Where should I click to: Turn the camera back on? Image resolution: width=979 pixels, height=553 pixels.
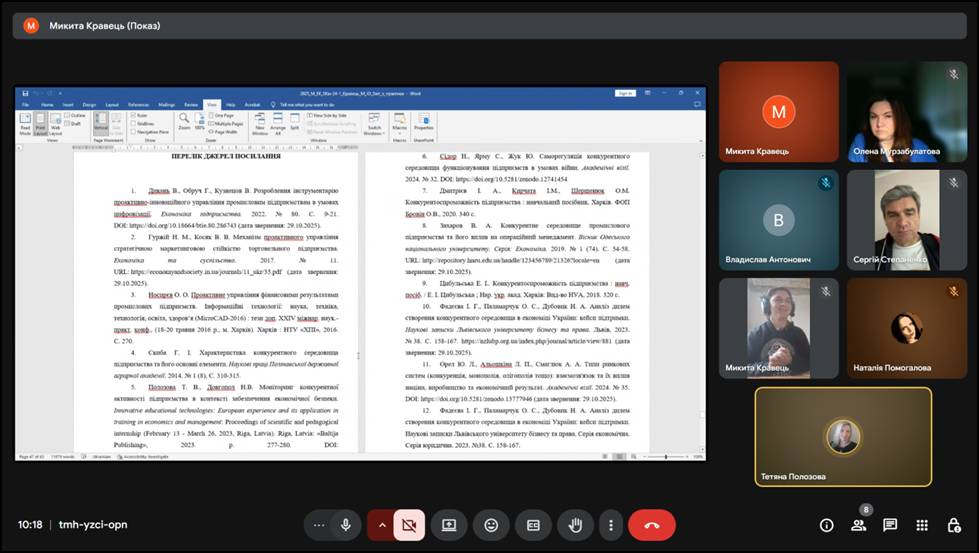pos(408,525)
